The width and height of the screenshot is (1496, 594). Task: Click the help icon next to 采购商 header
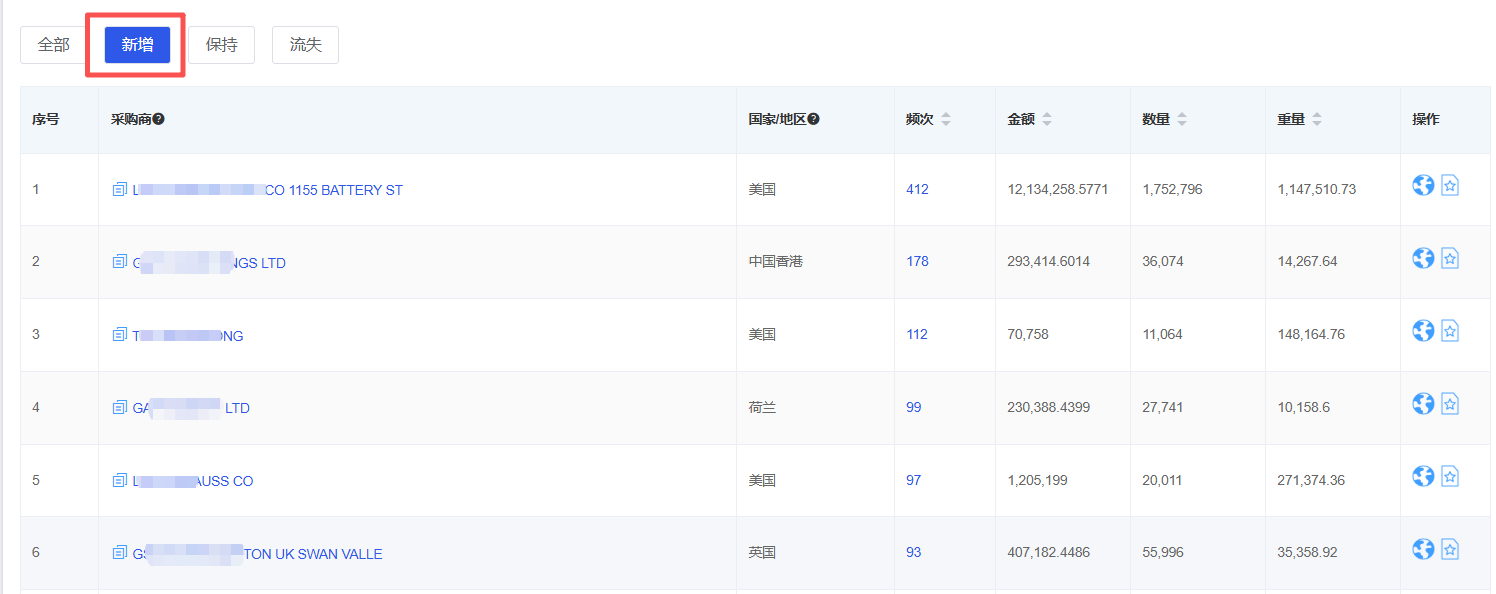coord(159,119)
